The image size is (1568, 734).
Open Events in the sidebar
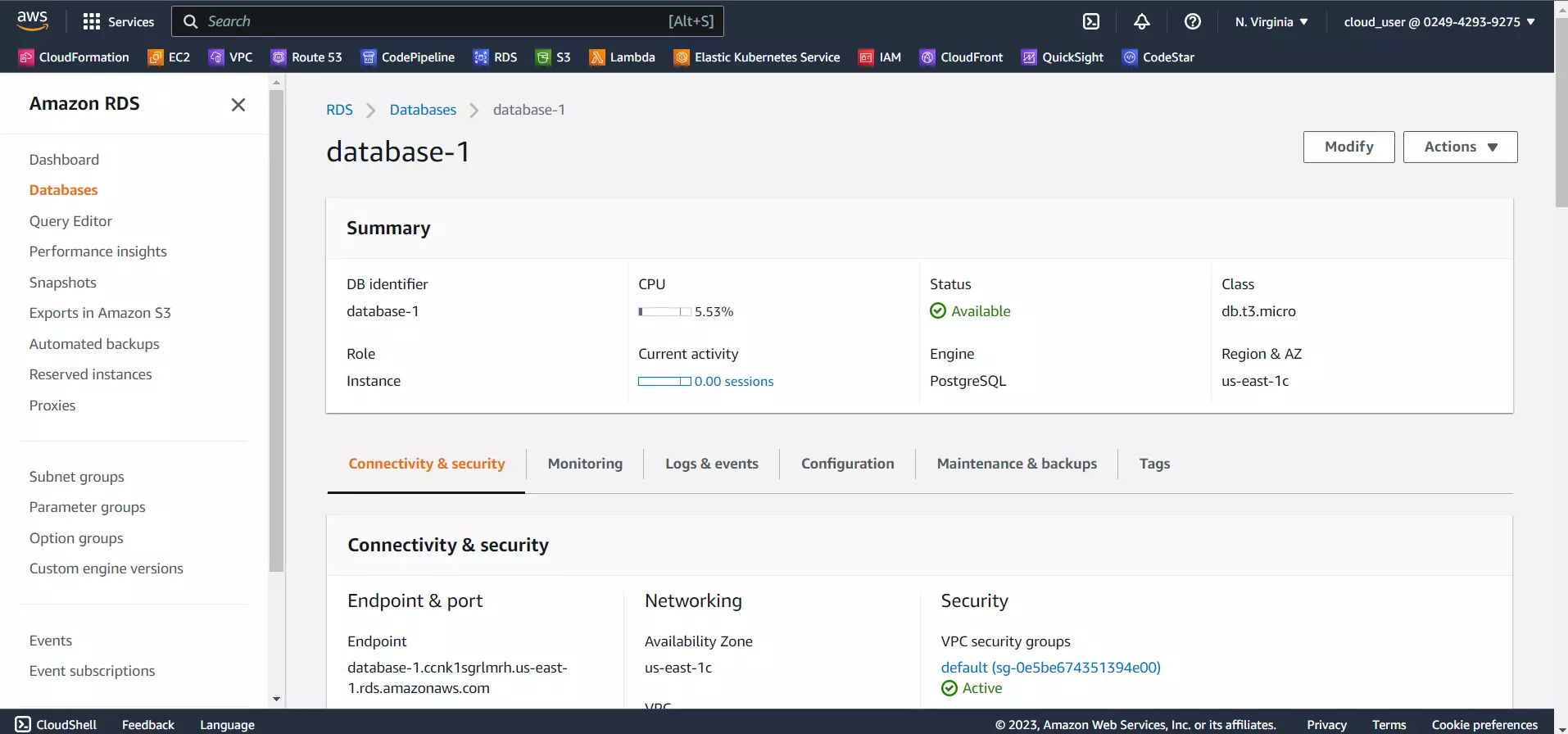tap(51, 641)
